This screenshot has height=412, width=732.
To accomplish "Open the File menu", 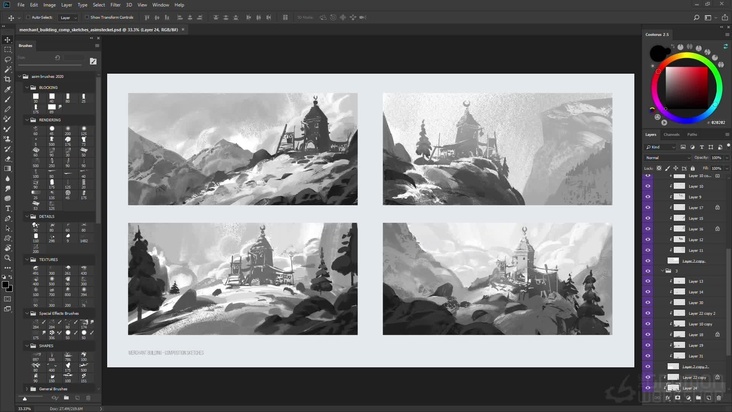I will pyautogui.click(x=21, y=5).
